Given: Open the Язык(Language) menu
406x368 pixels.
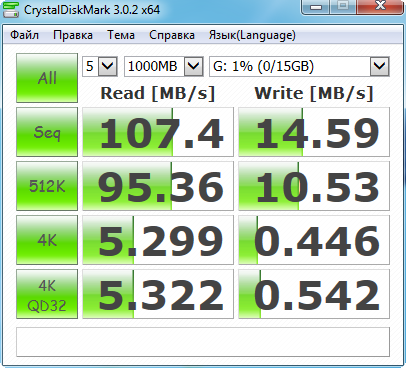Looking at the screenshot, I should (x=252, y=35).
